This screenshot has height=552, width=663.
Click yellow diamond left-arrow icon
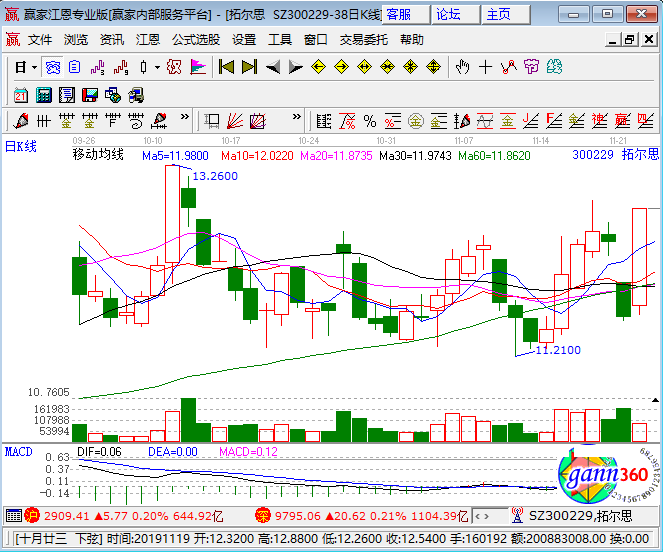click(x=318, y=67)
